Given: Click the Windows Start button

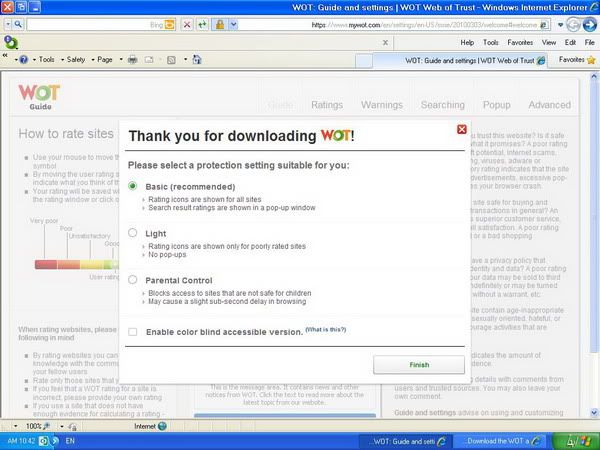Looking at the screenshot, I should [x=576, y=441].
